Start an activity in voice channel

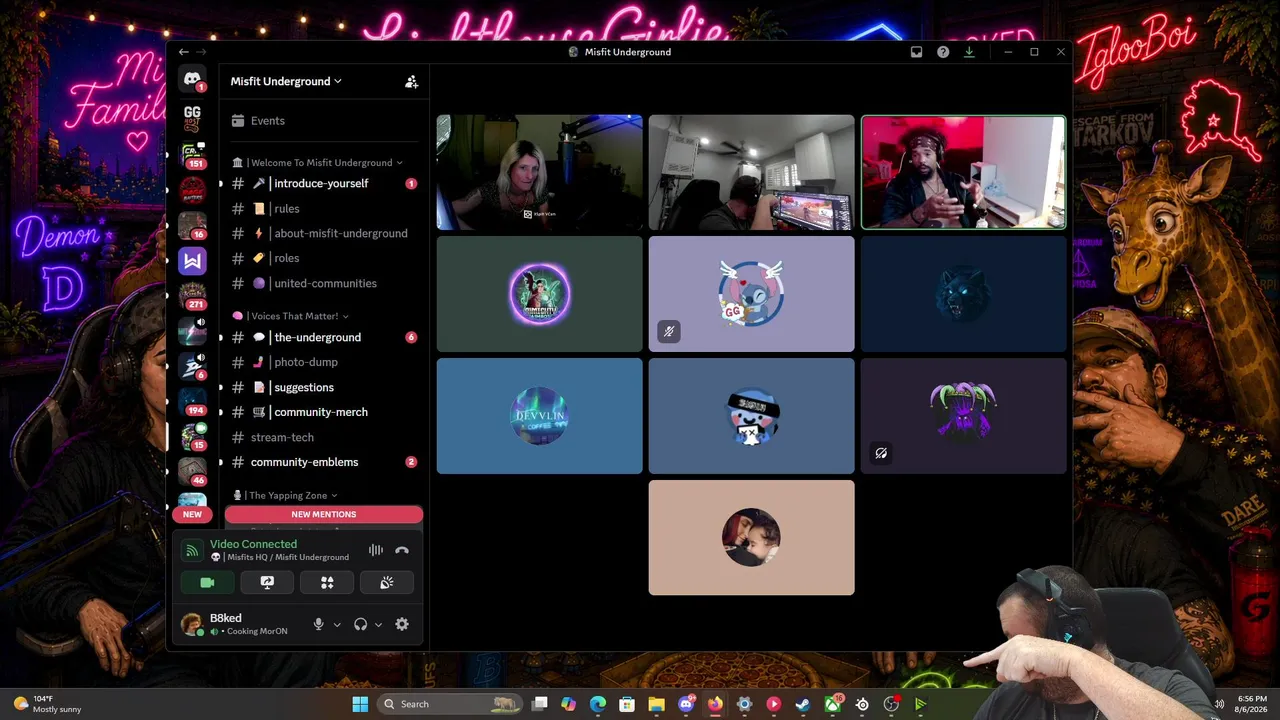coord(327,582)
